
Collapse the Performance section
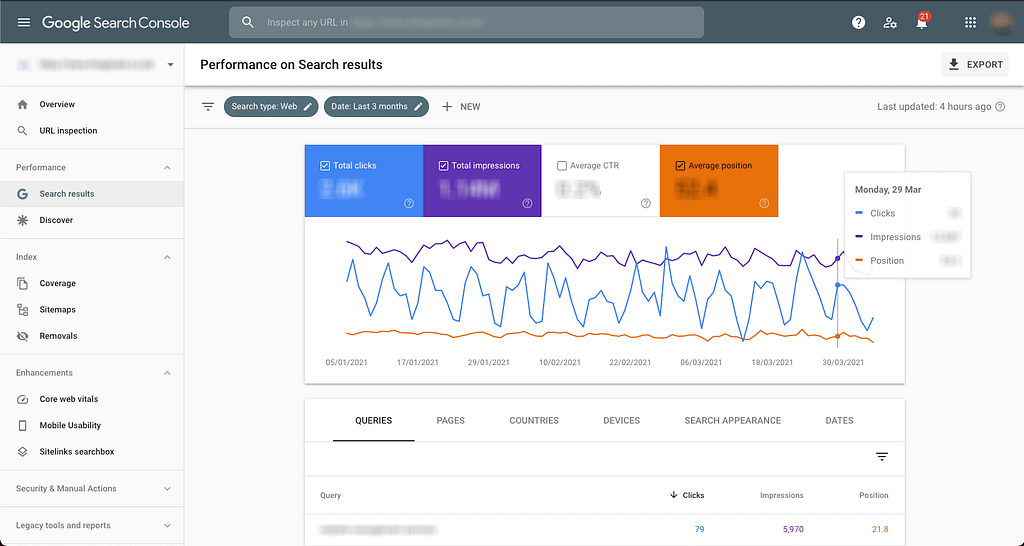tap(167, 168)
